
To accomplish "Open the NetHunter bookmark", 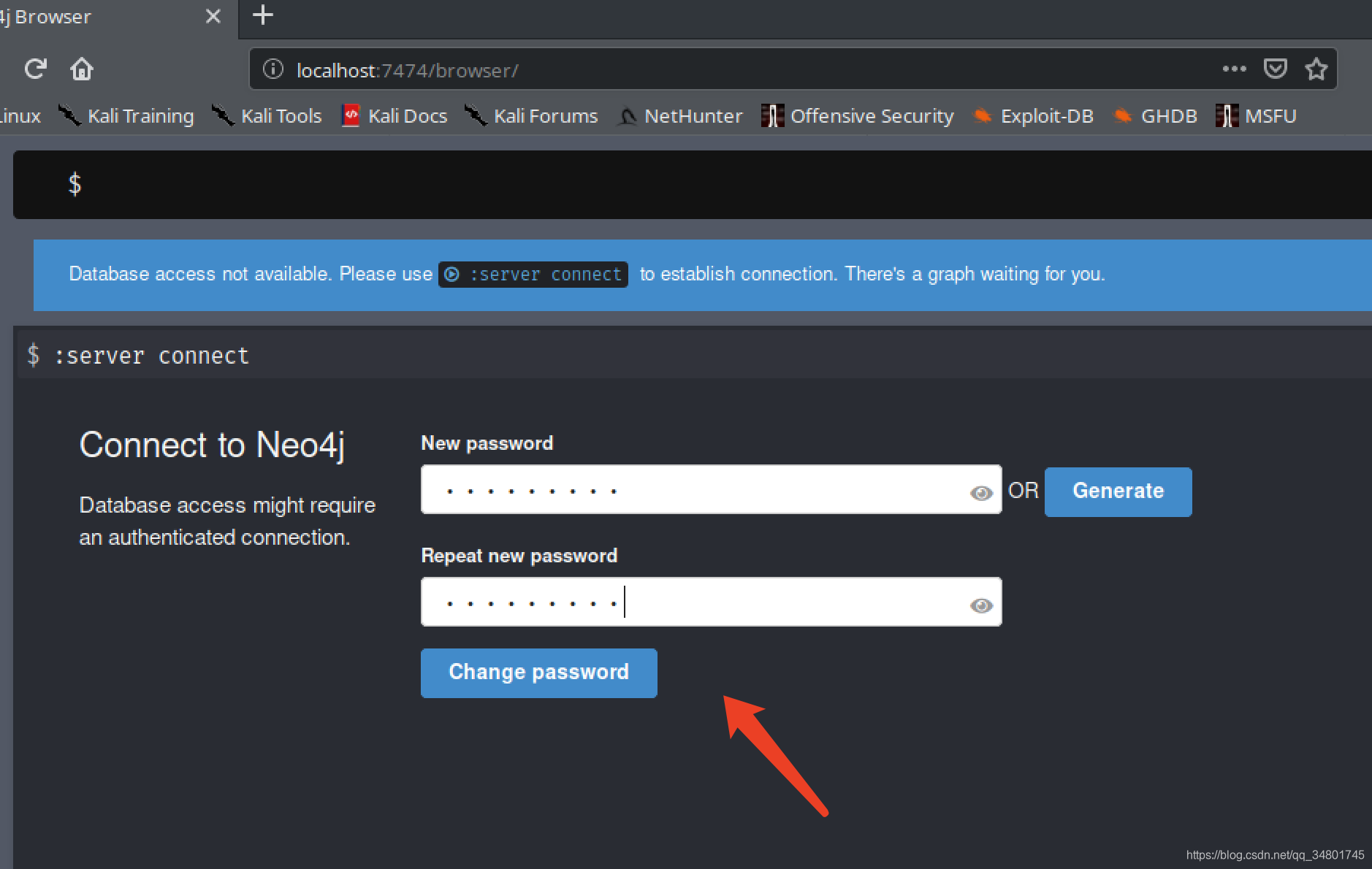I will pos(679,115).
